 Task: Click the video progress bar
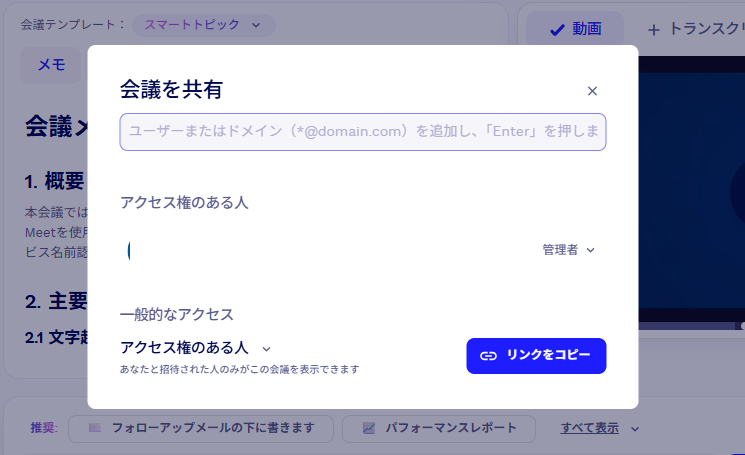tap(692, 326)
